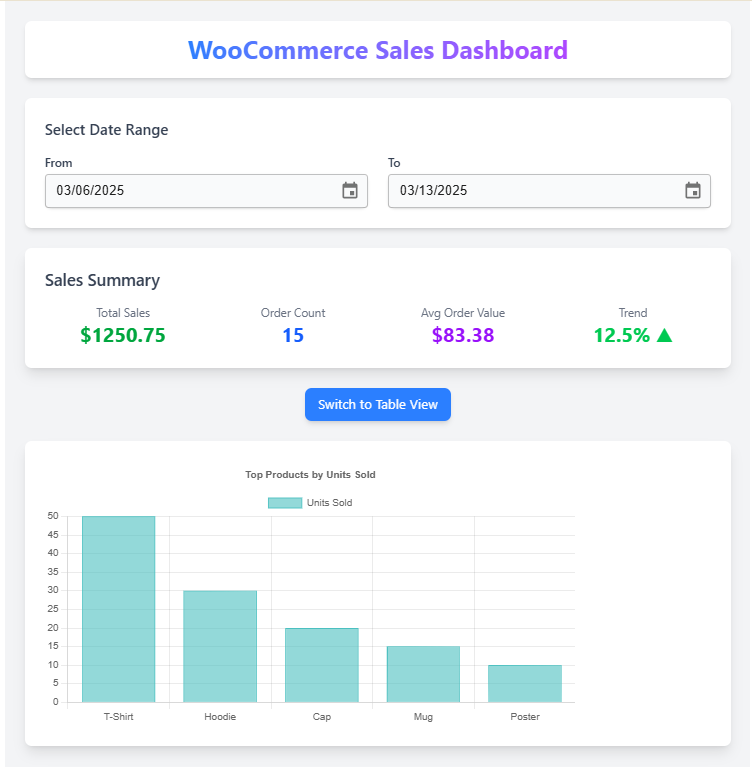Screen dimensions: 752x767
Task: Click the T-Shirt bar in the chart
Action: coord(118,609)
